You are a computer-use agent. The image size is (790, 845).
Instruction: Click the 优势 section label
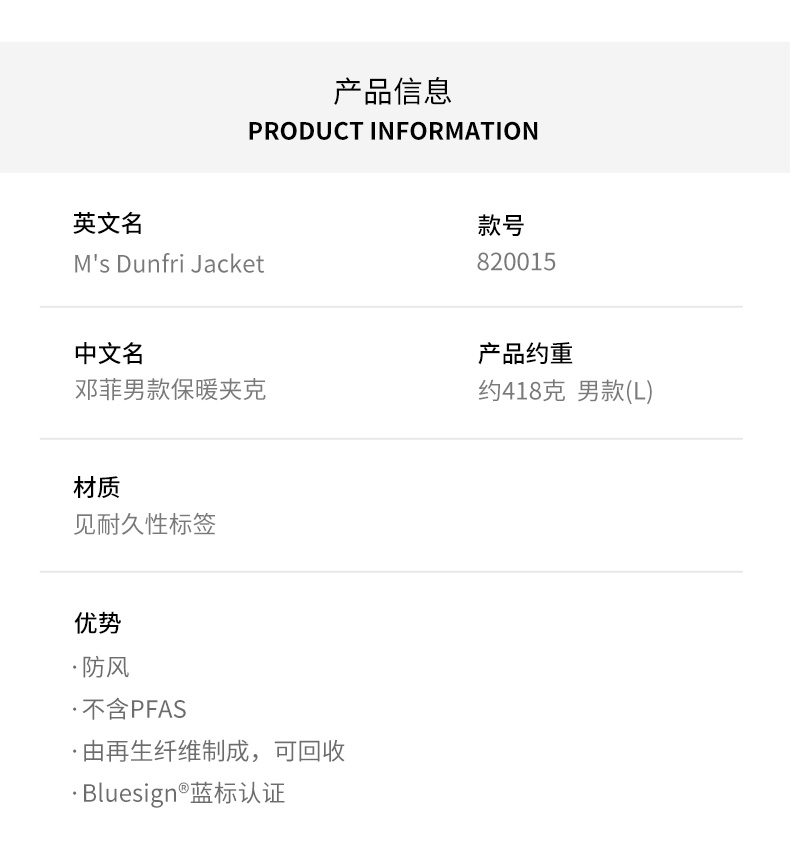(97, 623)
